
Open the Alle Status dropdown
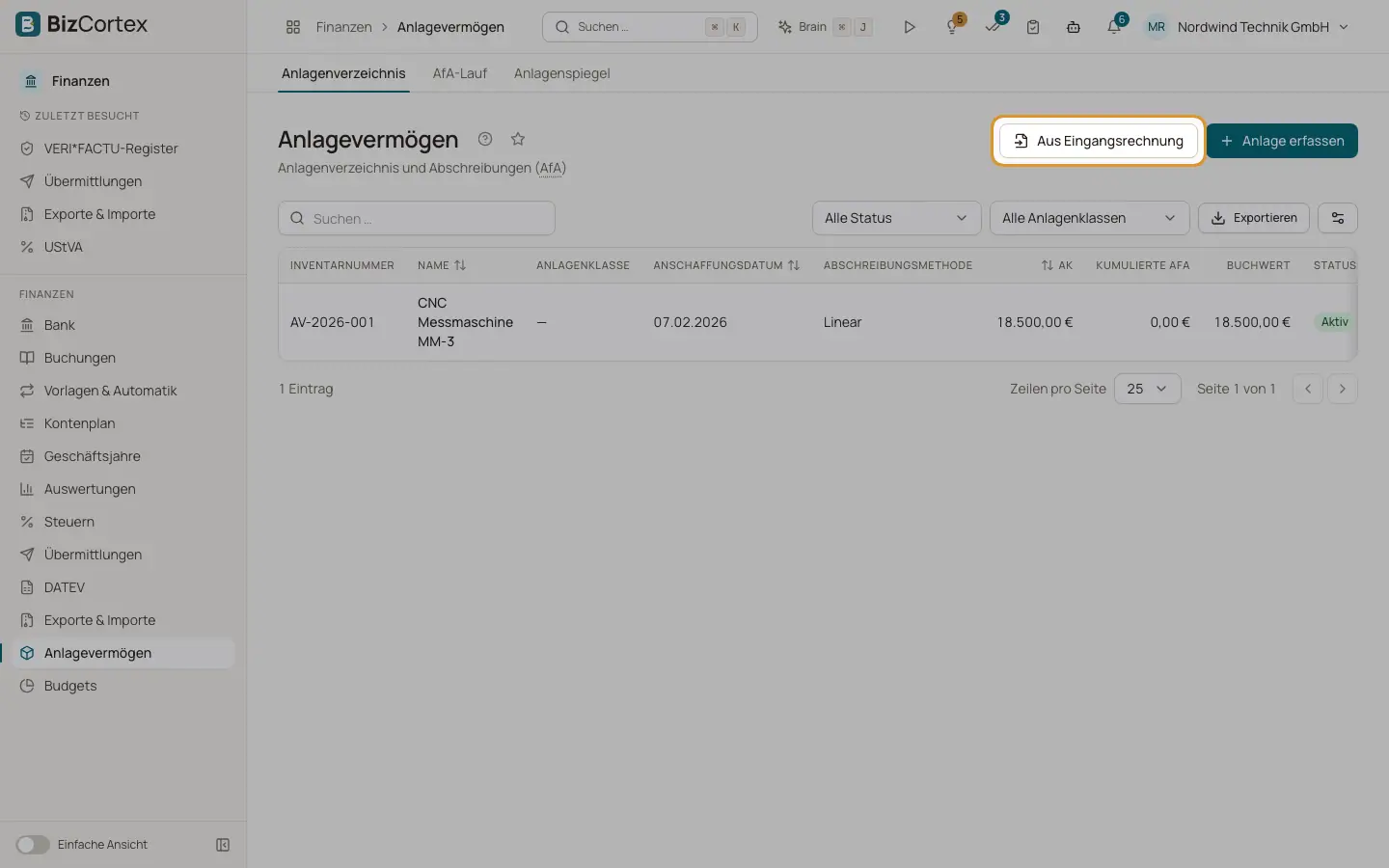(897, 218)
